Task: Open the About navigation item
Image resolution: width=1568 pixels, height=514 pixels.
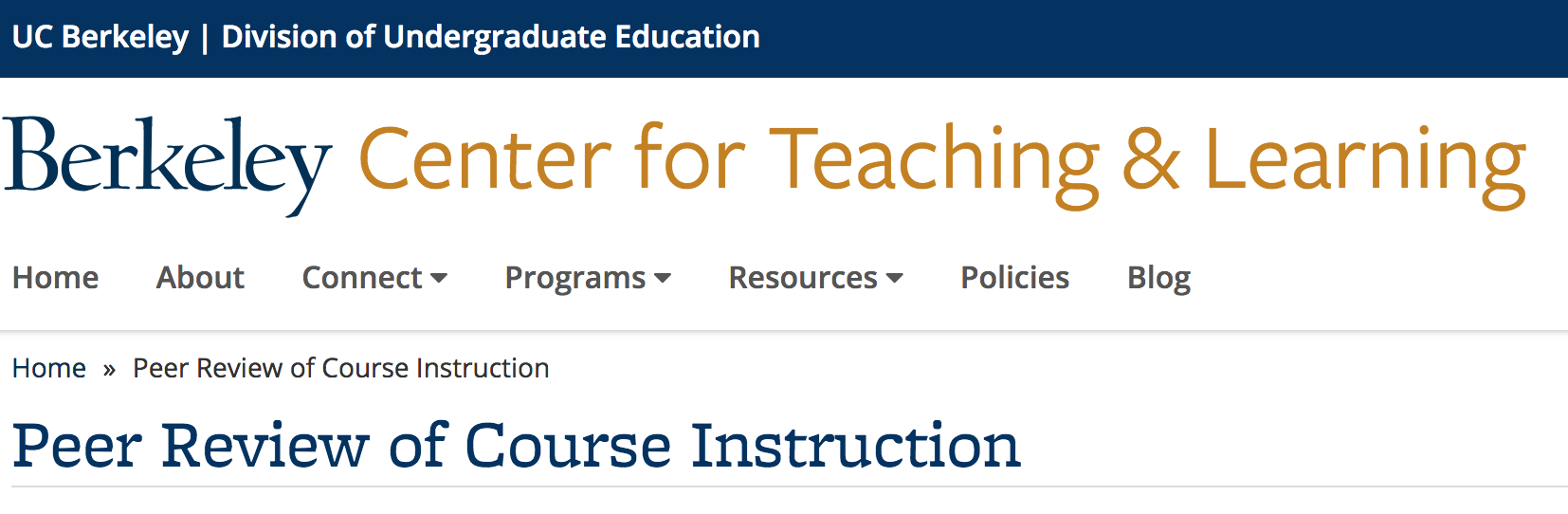Action: [200, 278]
